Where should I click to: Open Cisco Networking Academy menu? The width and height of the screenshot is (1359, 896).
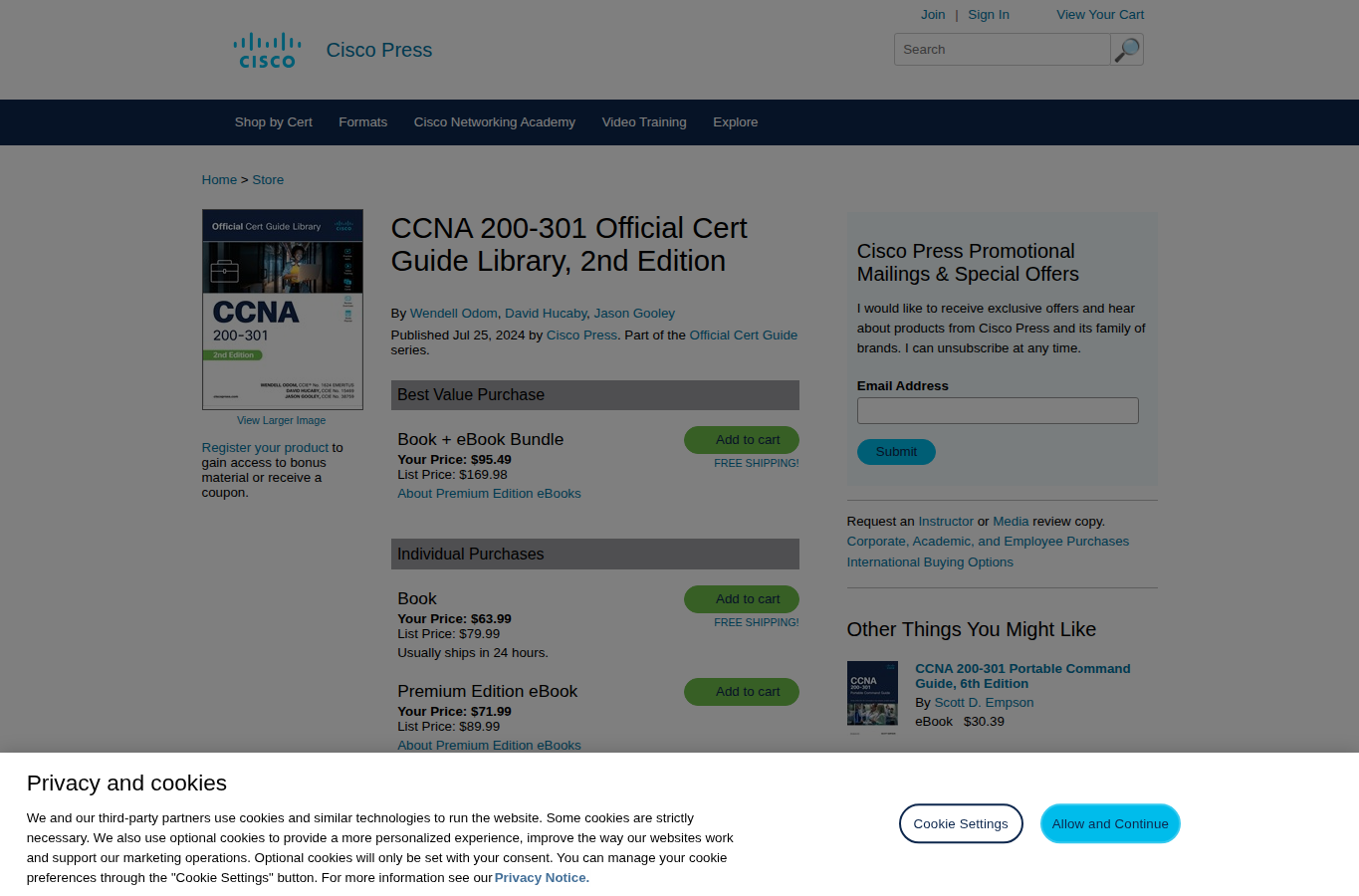point(495,122)
